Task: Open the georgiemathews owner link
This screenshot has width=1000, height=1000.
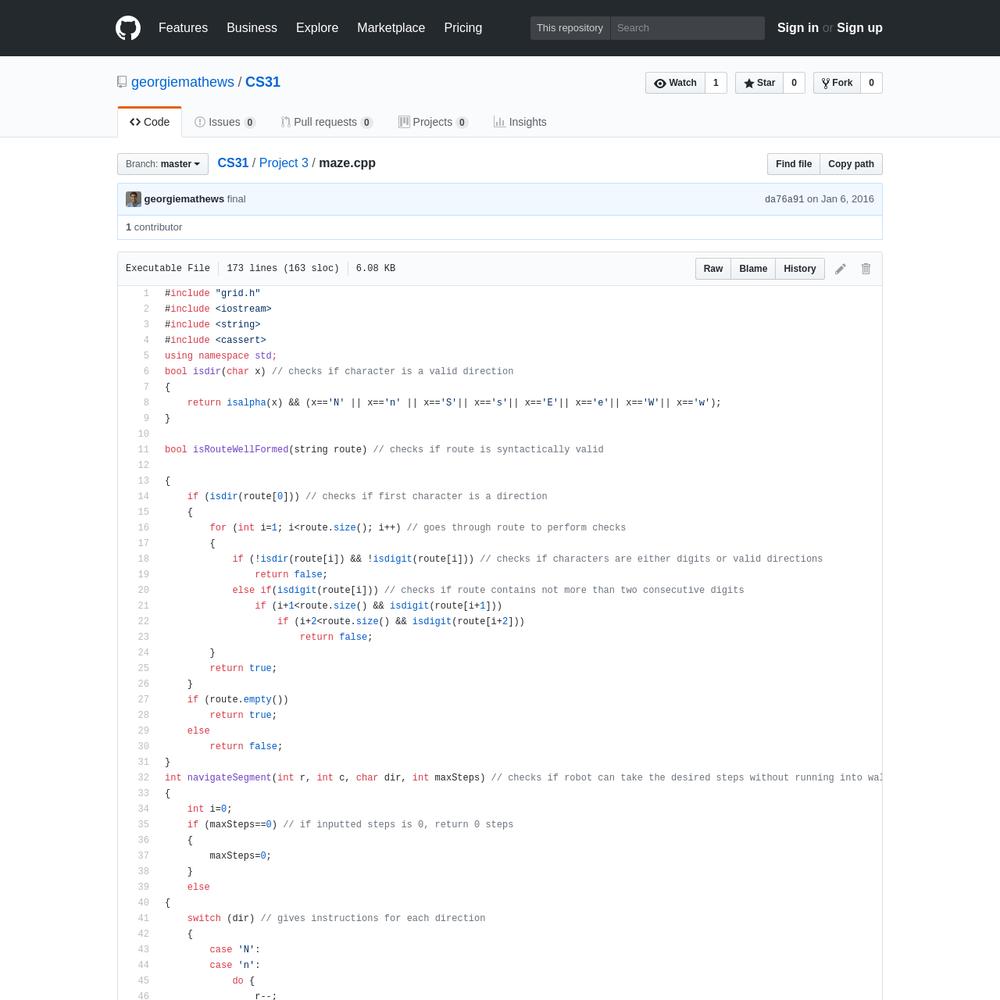Action: (x=182, y=82)
